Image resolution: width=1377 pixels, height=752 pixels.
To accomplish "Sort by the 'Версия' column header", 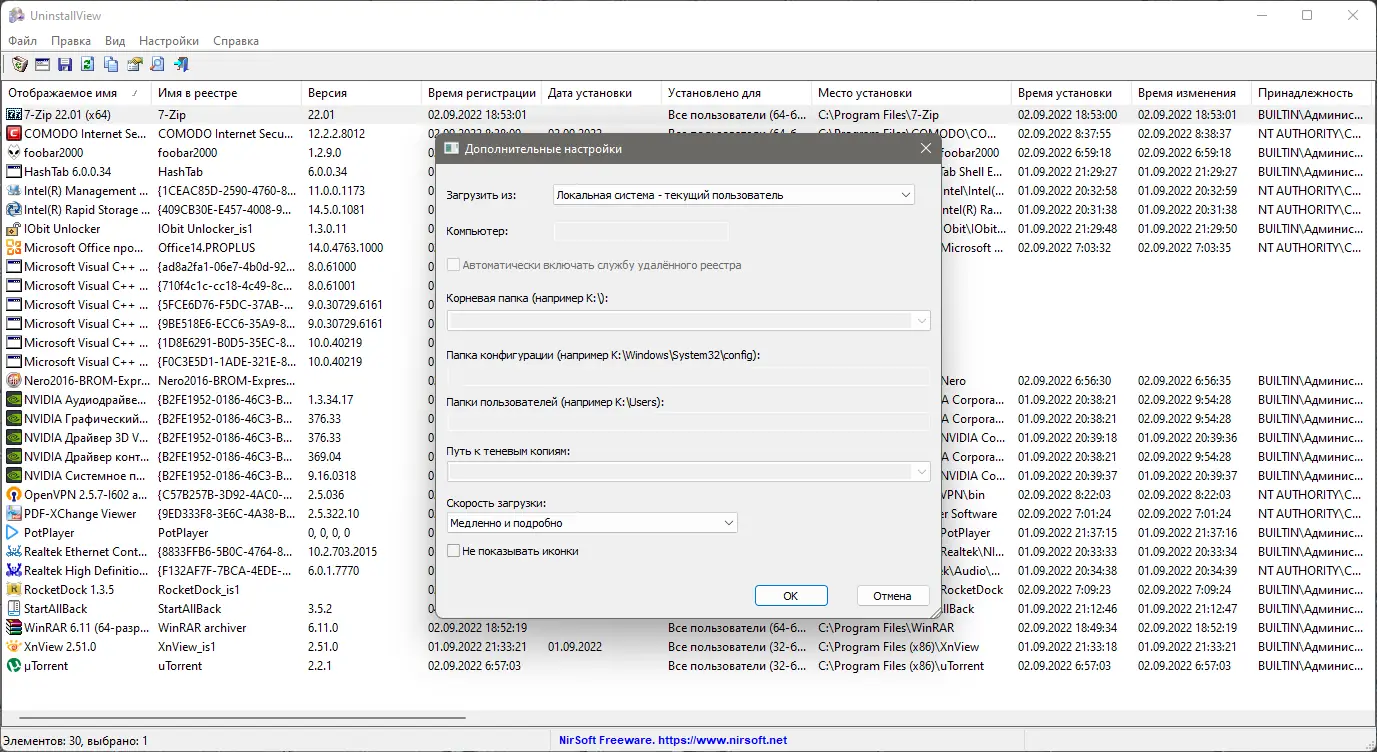I will [x=361, y=93].
